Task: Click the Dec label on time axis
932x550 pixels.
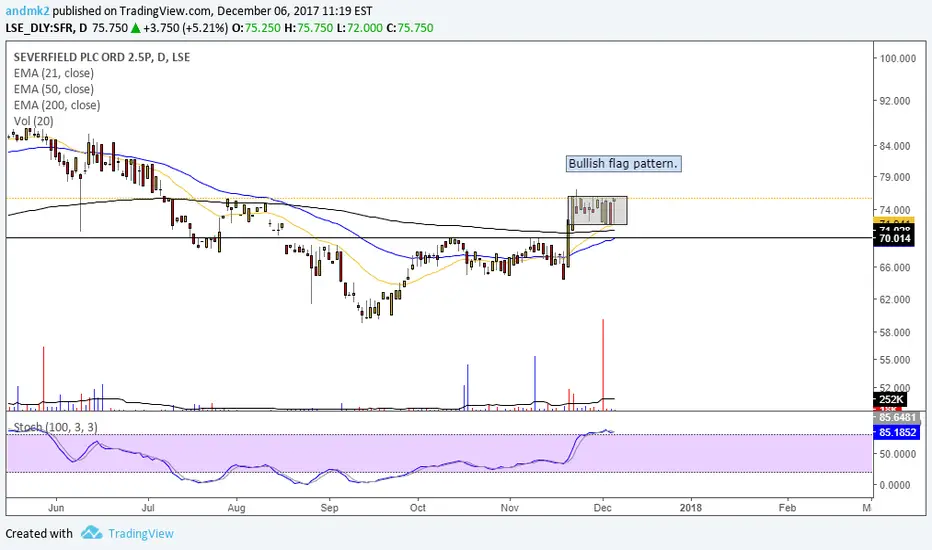Action: point(603,508)
